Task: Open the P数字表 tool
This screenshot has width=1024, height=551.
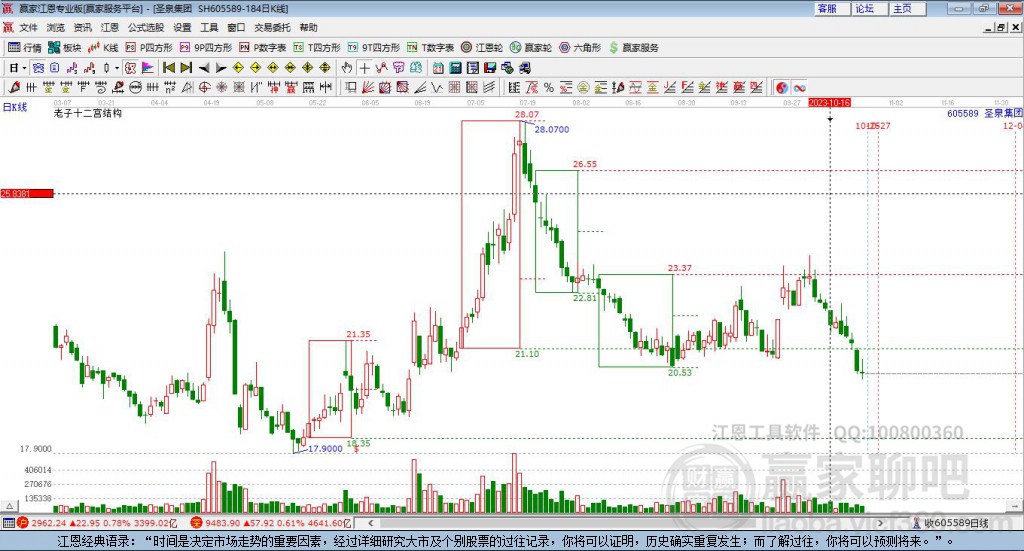Action: [x=263, y=48]
